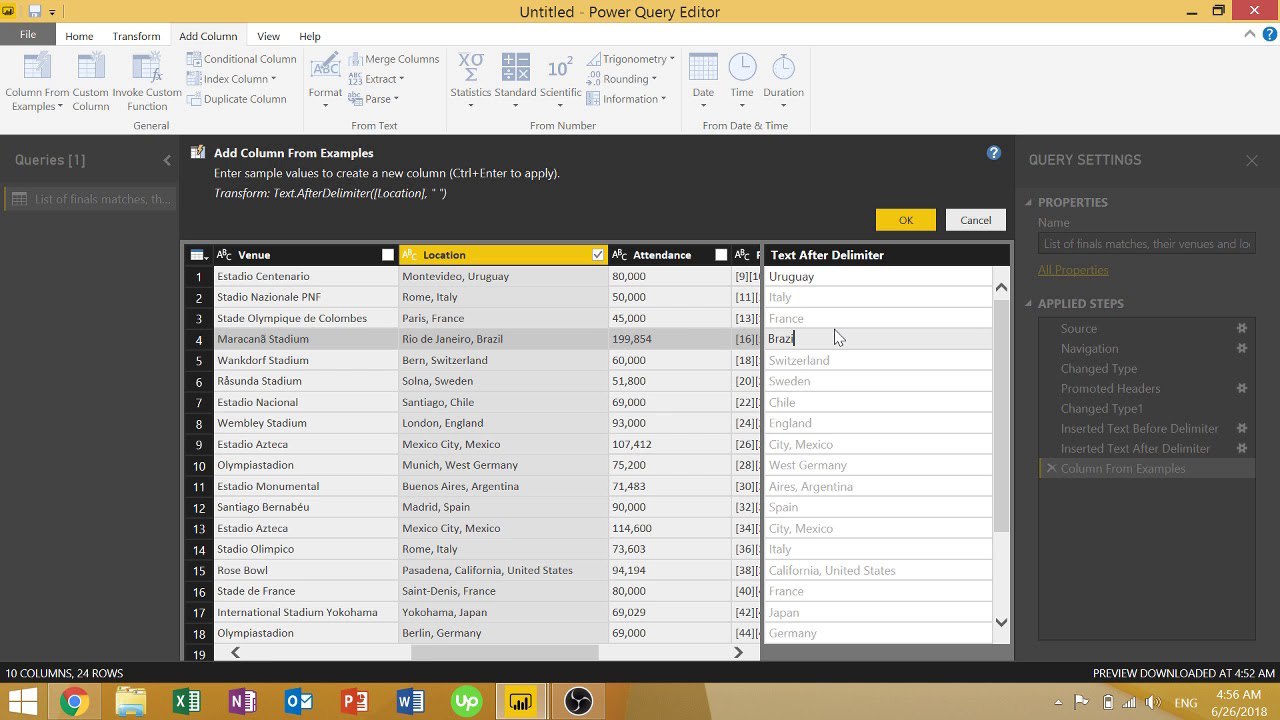Image resolution: width=1280 pixels, height=720 pixels.
Task: Open Excel from the taskbar
Action: tap(186, 702)
